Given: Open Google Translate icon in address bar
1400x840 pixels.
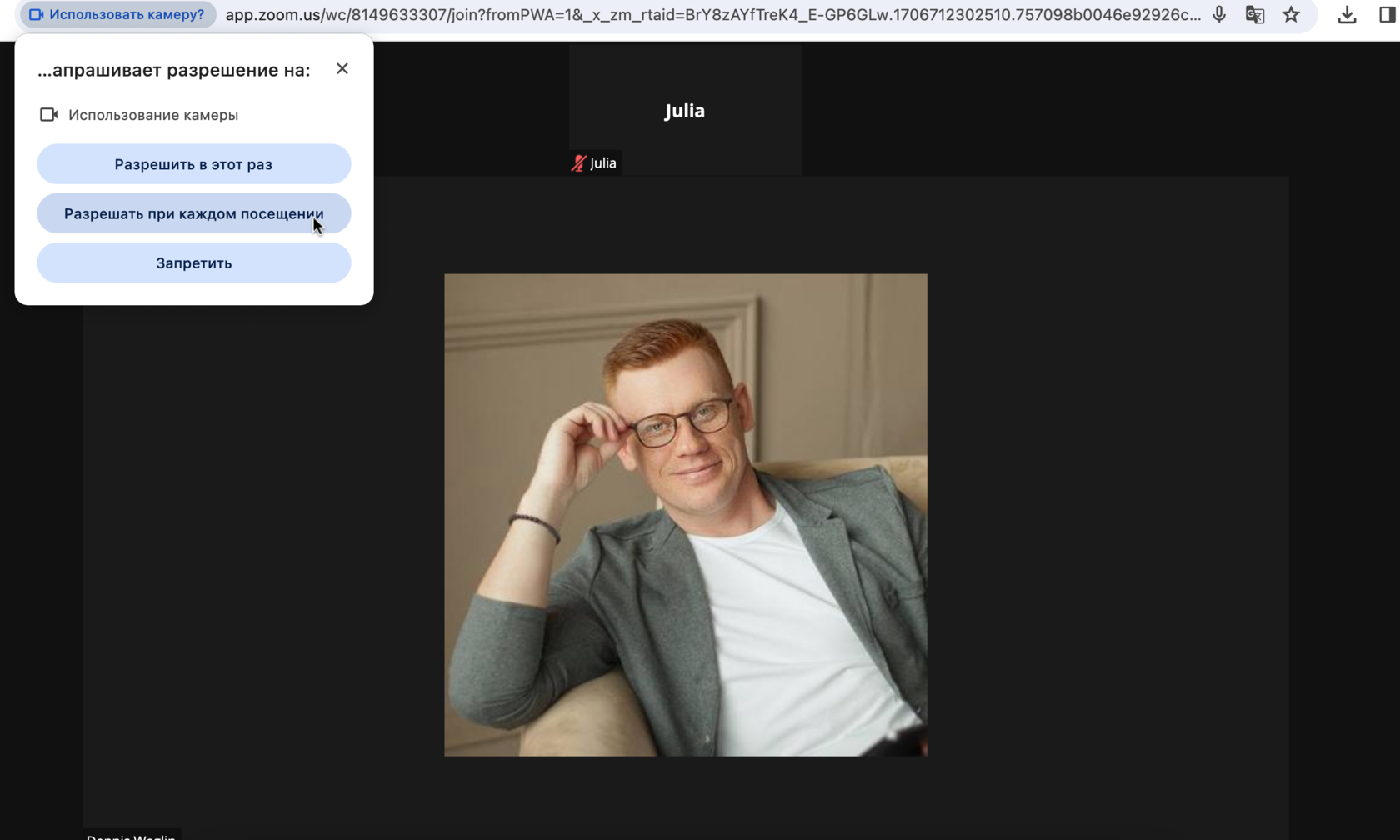Looking at the screenshot, I should 1254,14.
